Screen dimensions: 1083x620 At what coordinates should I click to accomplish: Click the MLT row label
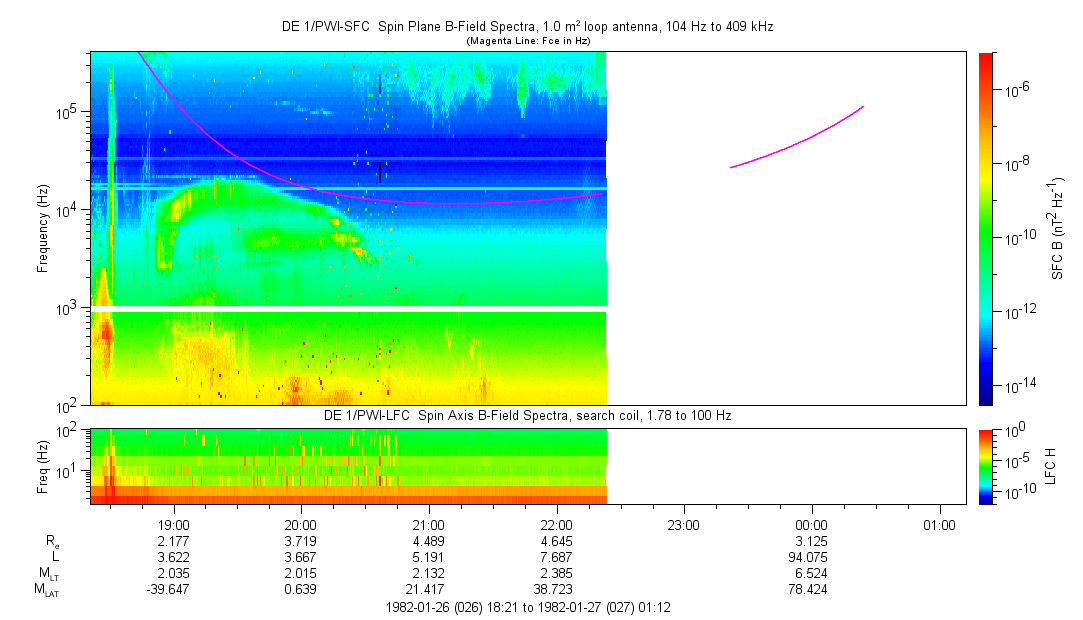click(x=48, y=574)
